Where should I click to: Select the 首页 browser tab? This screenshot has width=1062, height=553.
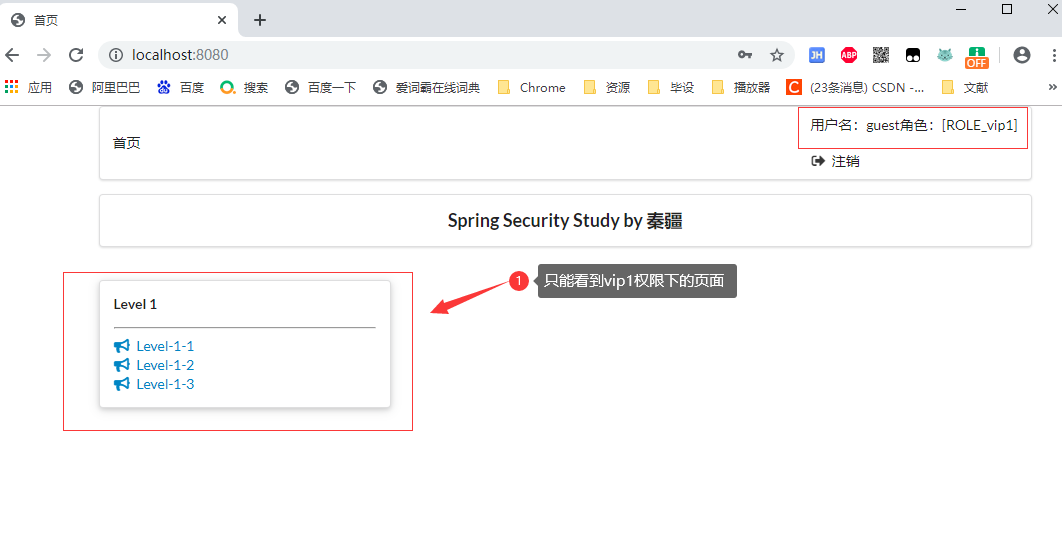119,20
